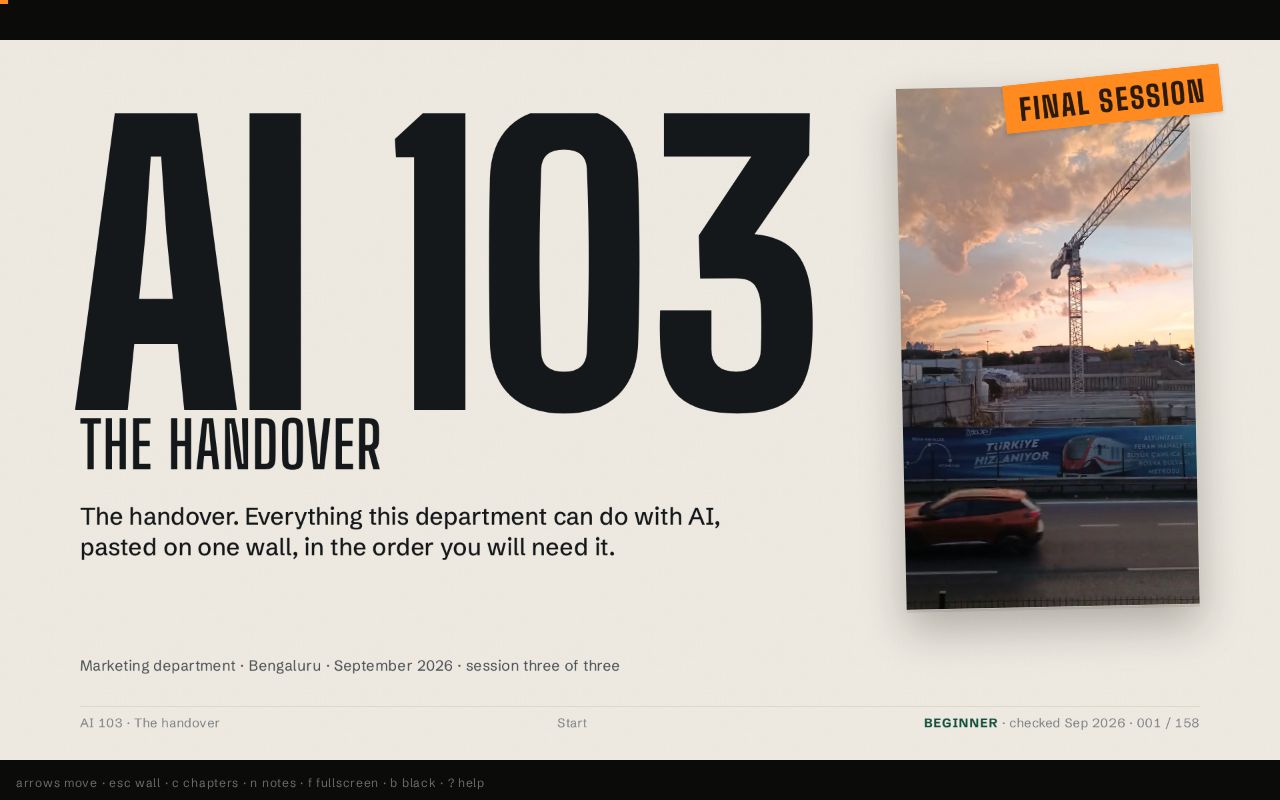Click the 'Start' footer label

[x=572, y=723]
